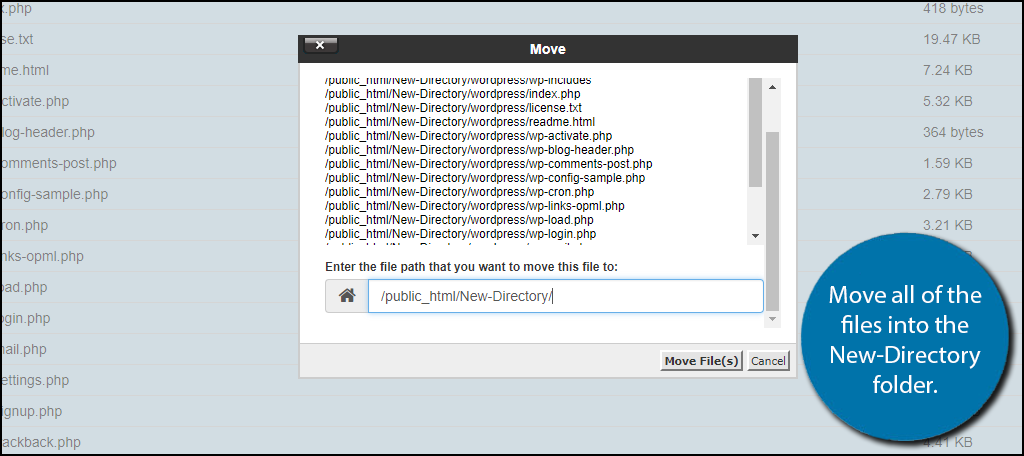Select the wordpress/wp-comments-post.php path line
The height and width of the screenshot is (456, 1024).
[x=488, y=163]
